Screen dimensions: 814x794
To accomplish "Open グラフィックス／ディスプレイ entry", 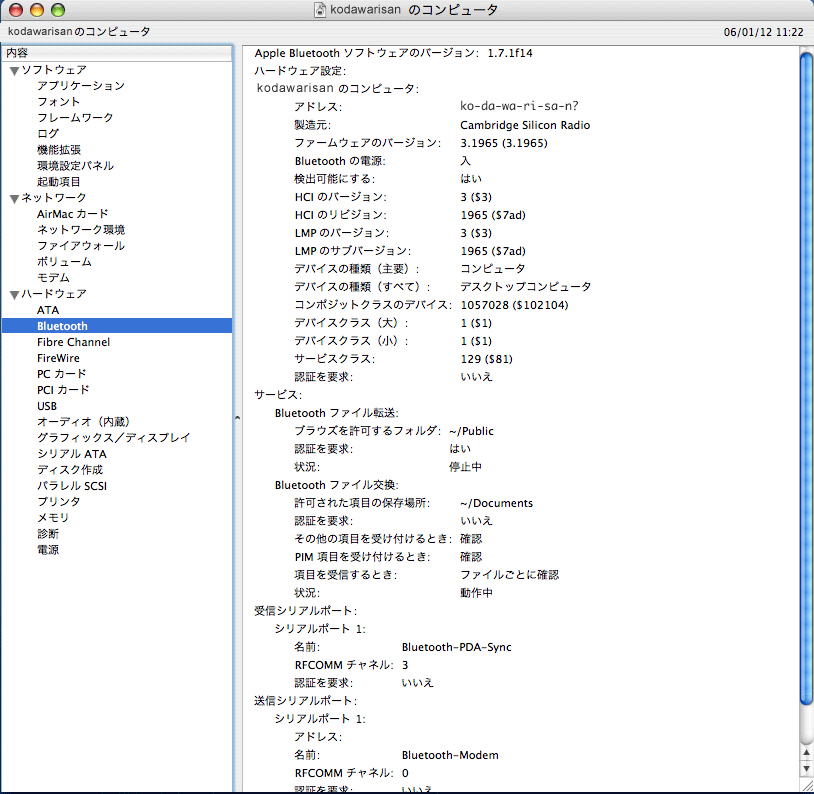I will [x=113, y=438].
